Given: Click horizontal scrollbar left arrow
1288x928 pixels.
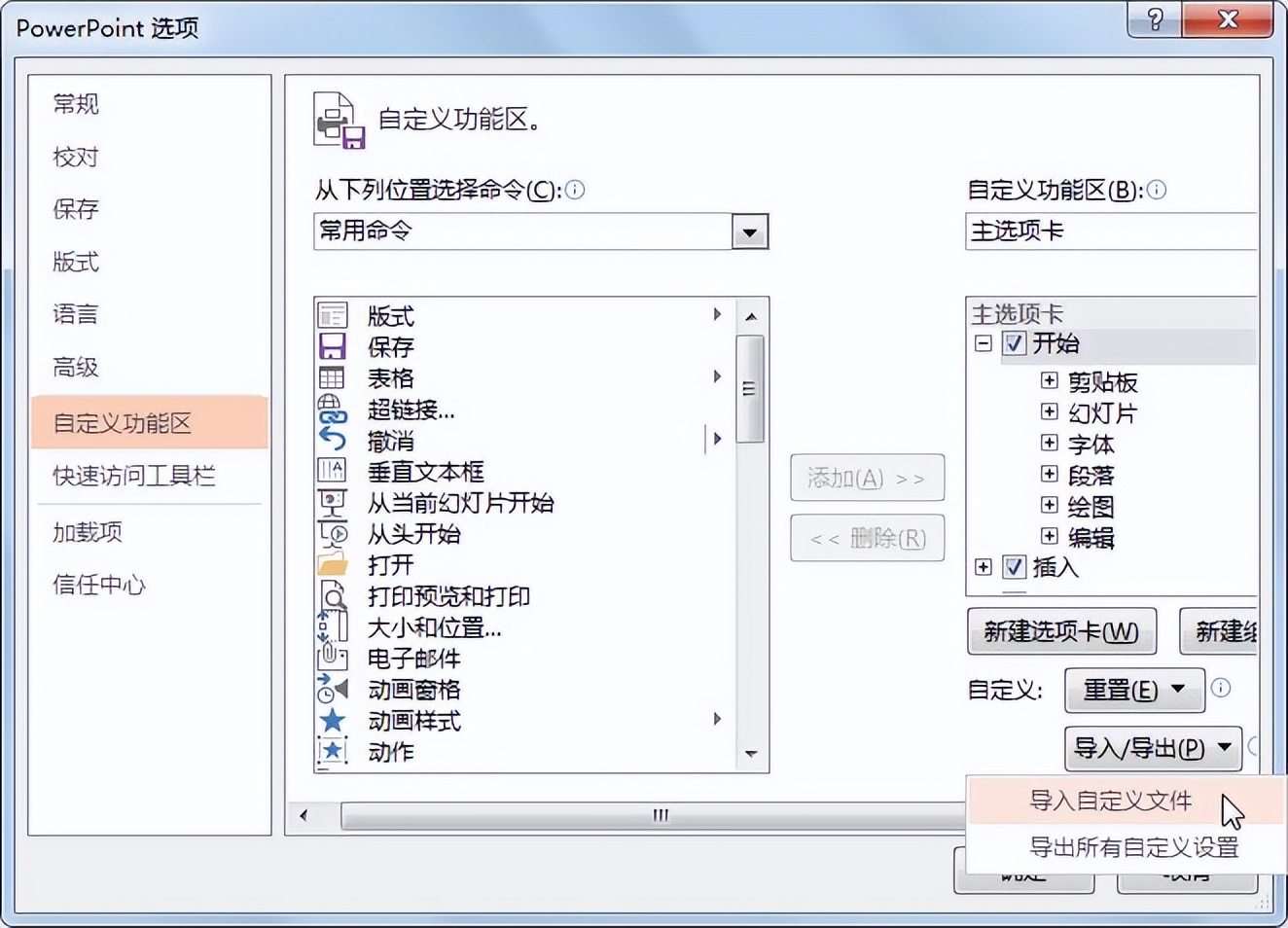Looking at the screenshot, I should [304, 815].
